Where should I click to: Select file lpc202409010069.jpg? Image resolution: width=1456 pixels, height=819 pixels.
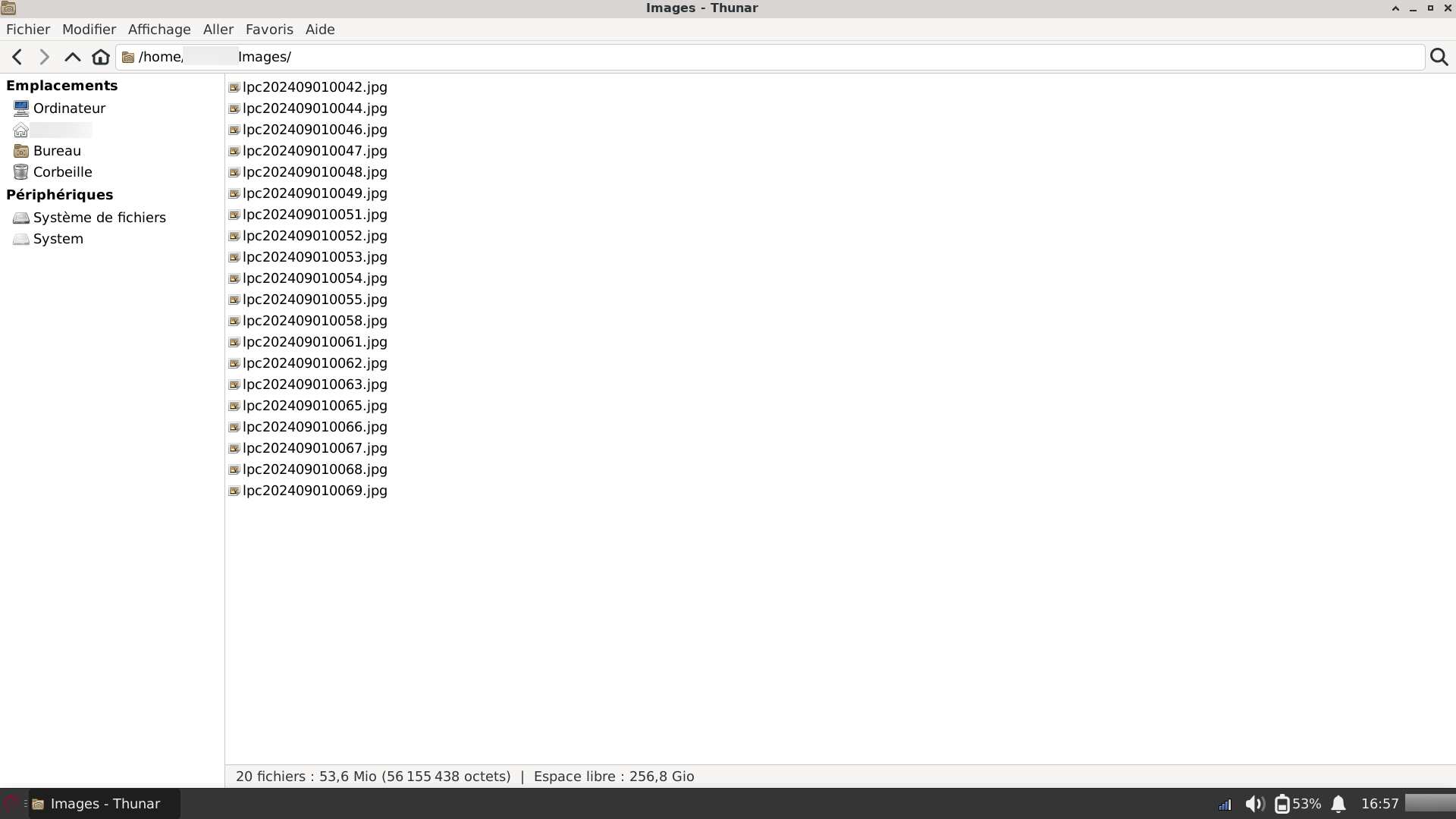tap(315, 491)
